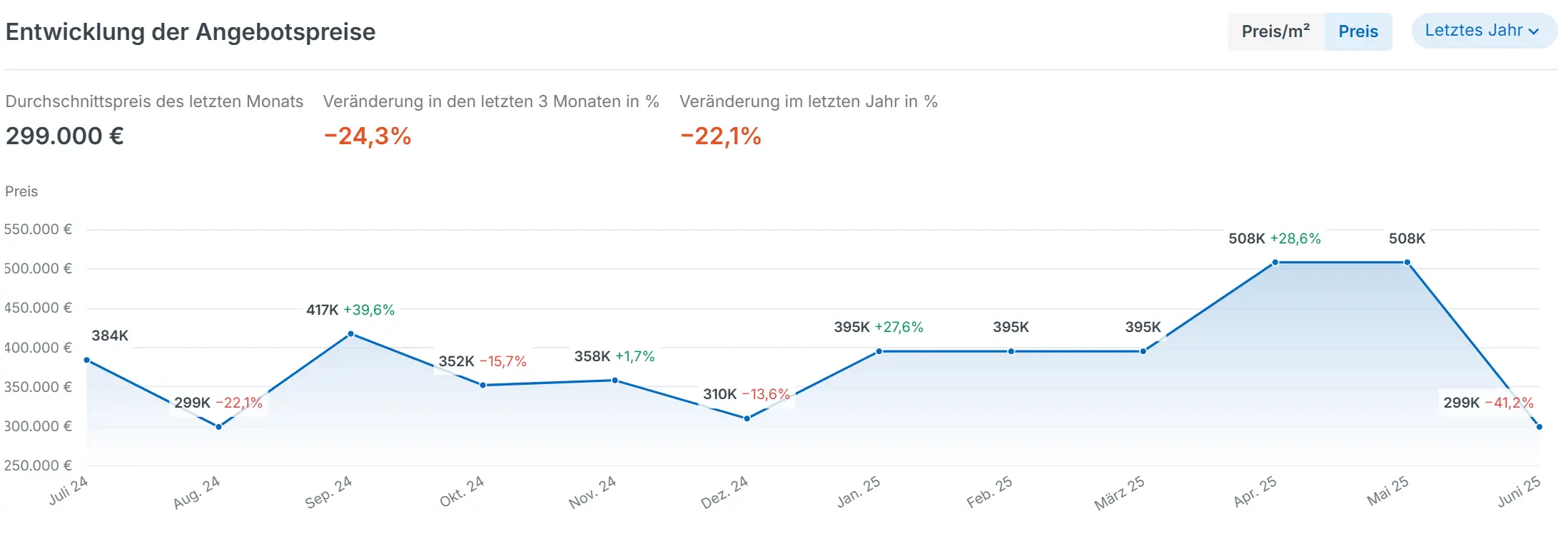Click the chevron in Letztes Jahr

coord(1534,31)
